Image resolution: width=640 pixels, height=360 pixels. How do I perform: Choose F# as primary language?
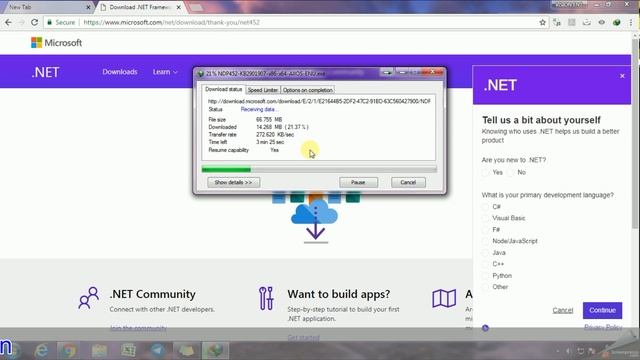(x=485, y=230)
